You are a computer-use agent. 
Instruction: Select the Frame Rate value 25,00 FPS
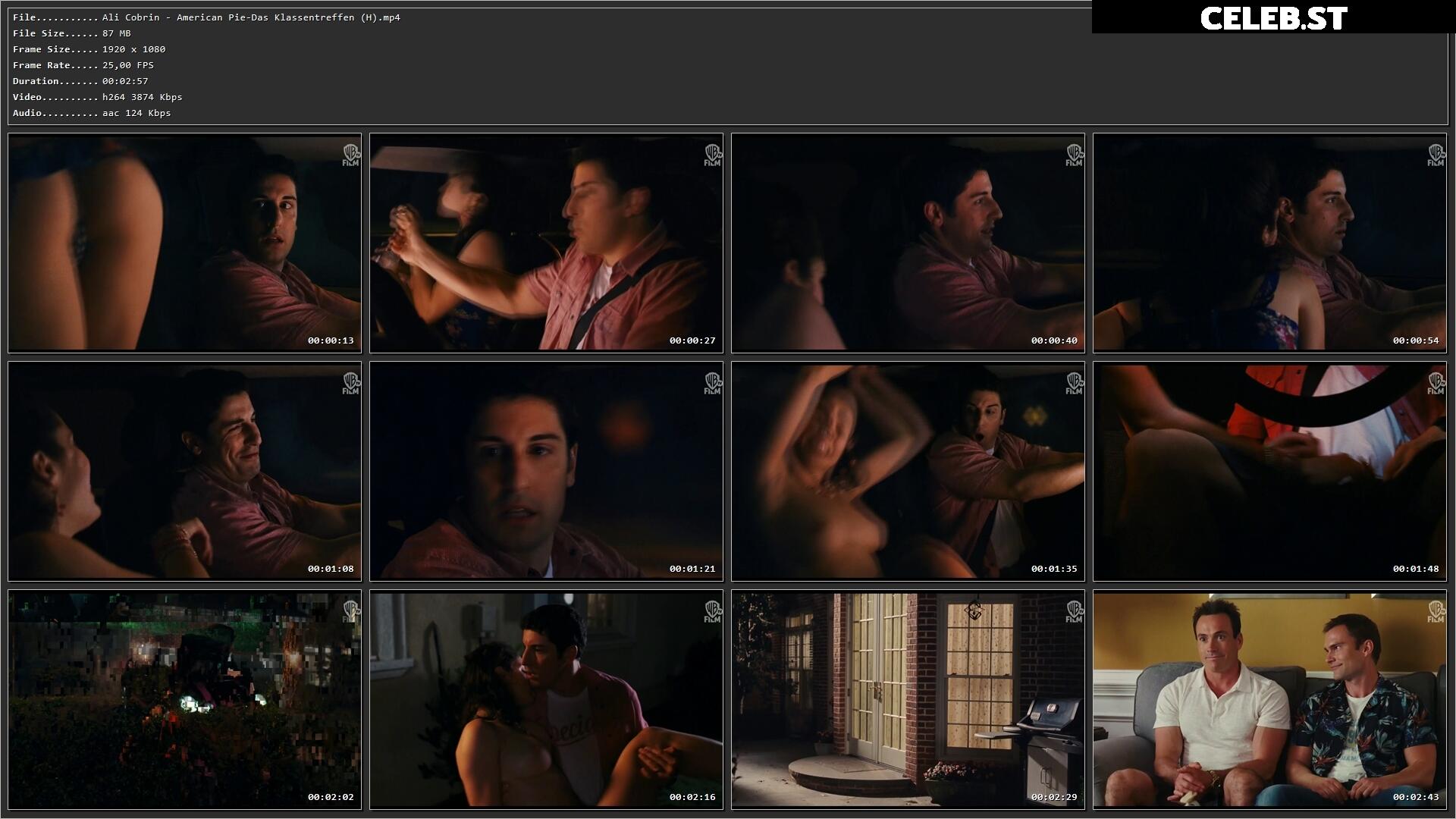pos(128,65)
